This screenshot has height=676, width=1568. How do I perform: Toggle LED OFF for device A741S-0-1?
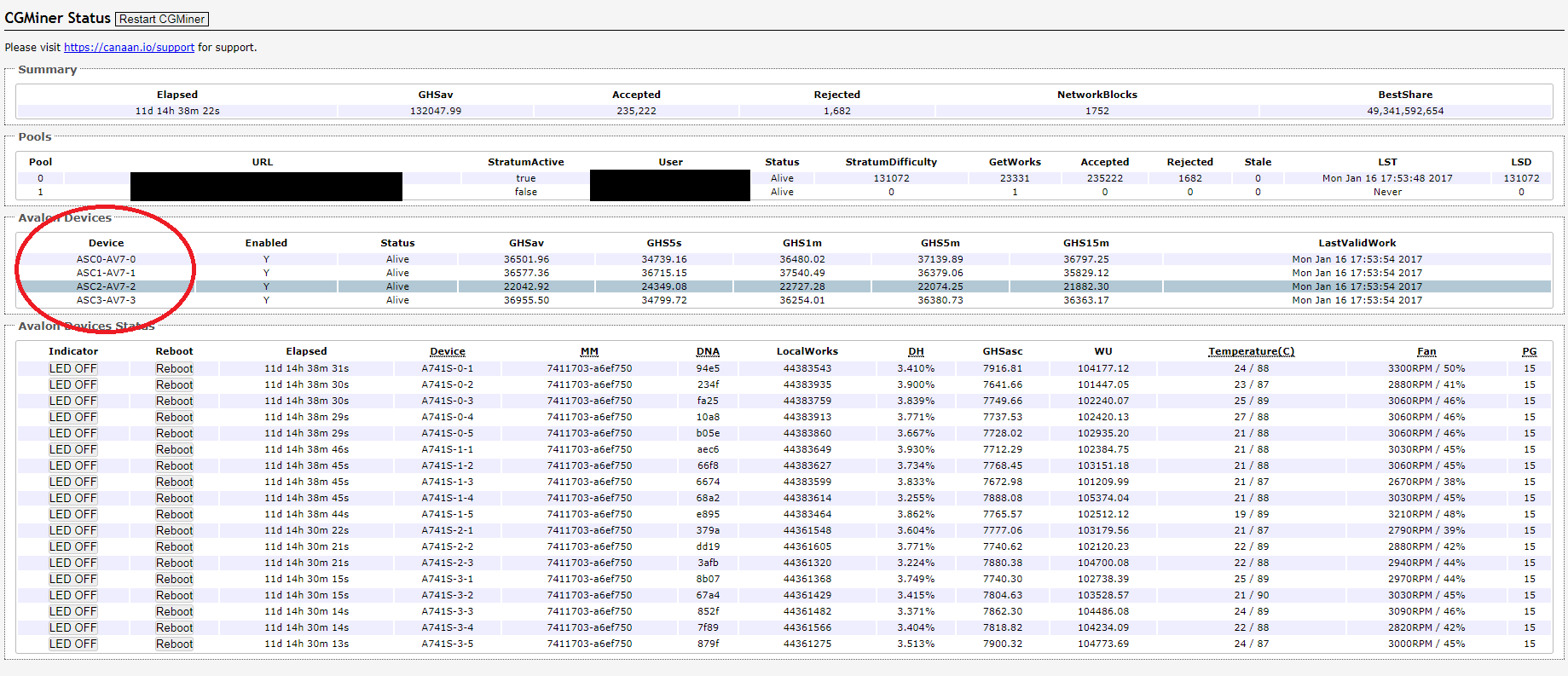click(x=72, y=368)
